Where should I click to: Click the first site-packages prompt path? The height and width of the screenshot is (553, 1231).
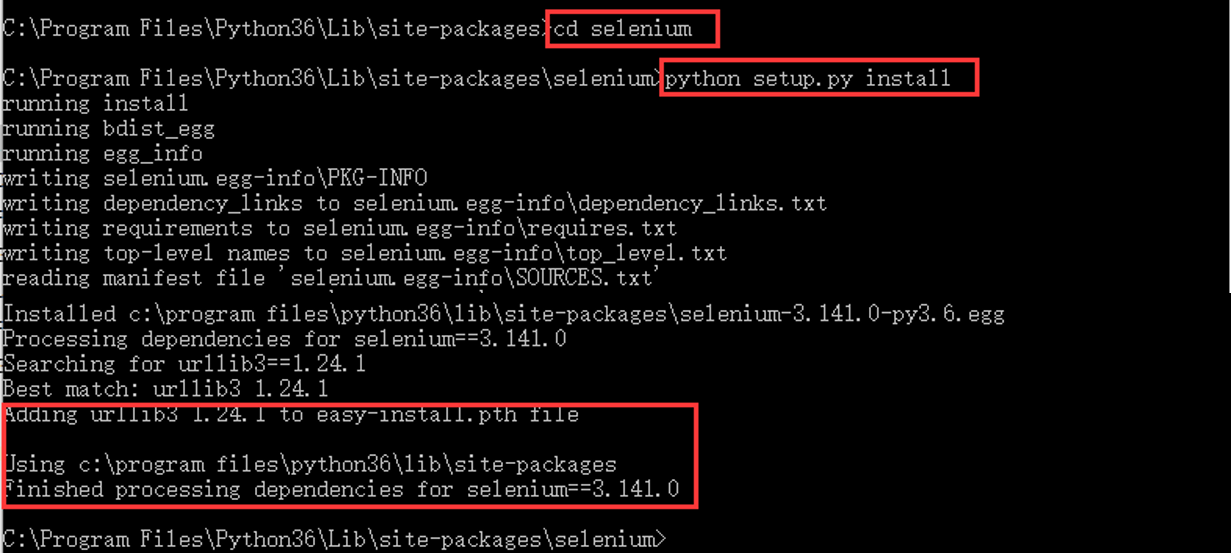click(274, 29)
